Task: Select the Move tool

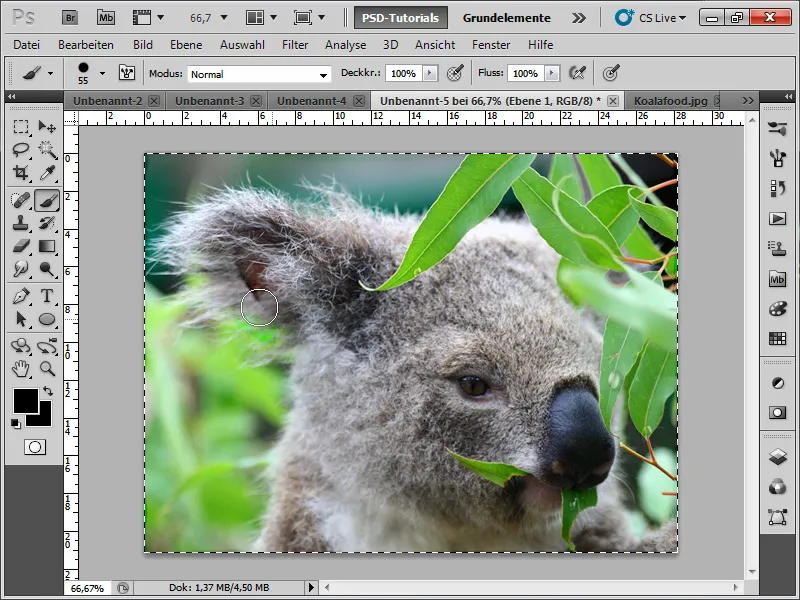Action: click(x=47, y=127)
